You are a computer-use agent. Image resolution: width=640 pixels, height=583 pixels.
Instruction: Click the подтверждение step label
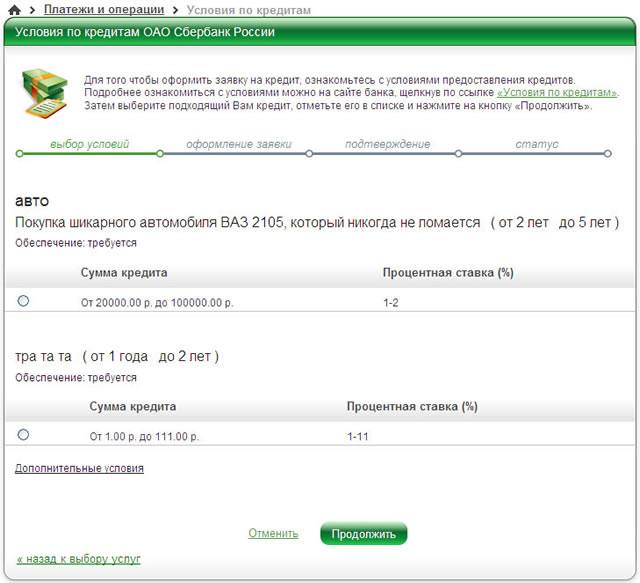click(x=388, y=144)
